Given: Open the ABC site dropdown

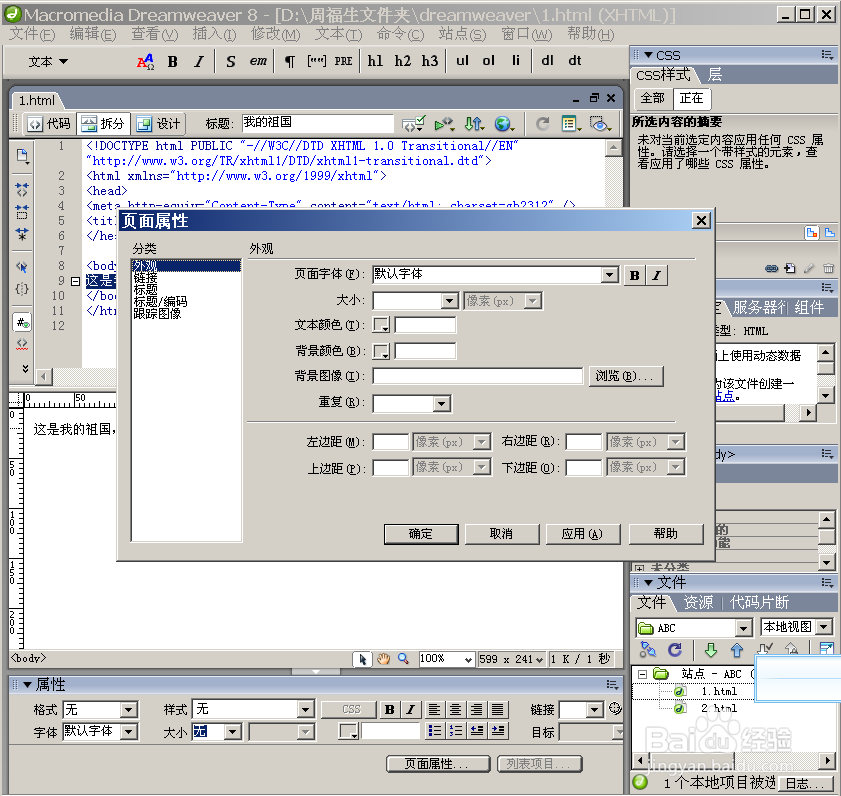Looking at the screenshot, I should tap(743, 628).
